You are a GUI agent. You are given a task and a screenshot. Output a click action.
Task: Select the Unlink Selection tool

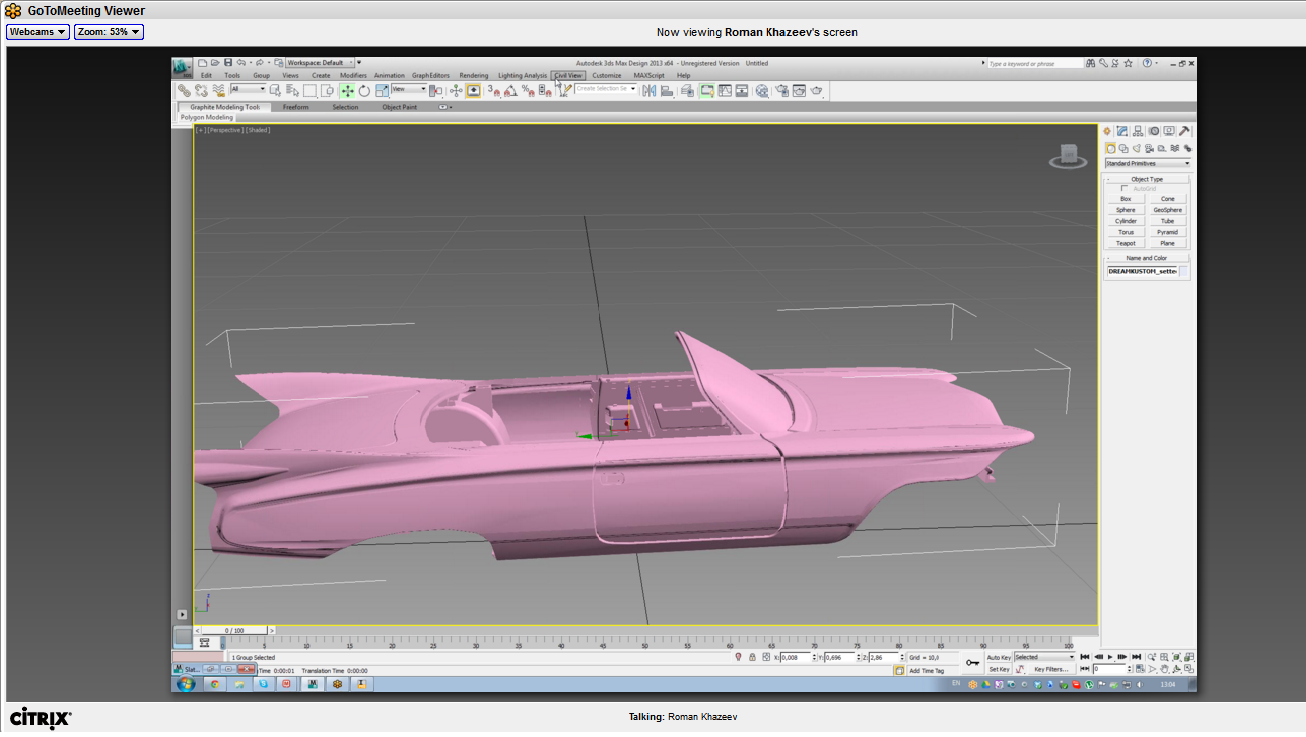pyautogui.click(x=201, y=90)
